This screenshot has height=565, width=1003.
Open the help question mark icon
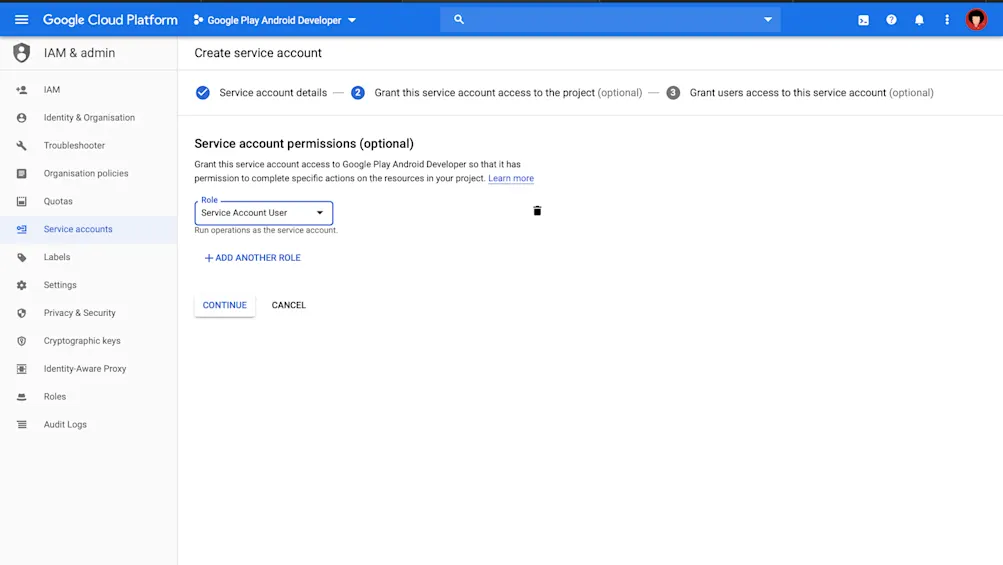[891, 20]
